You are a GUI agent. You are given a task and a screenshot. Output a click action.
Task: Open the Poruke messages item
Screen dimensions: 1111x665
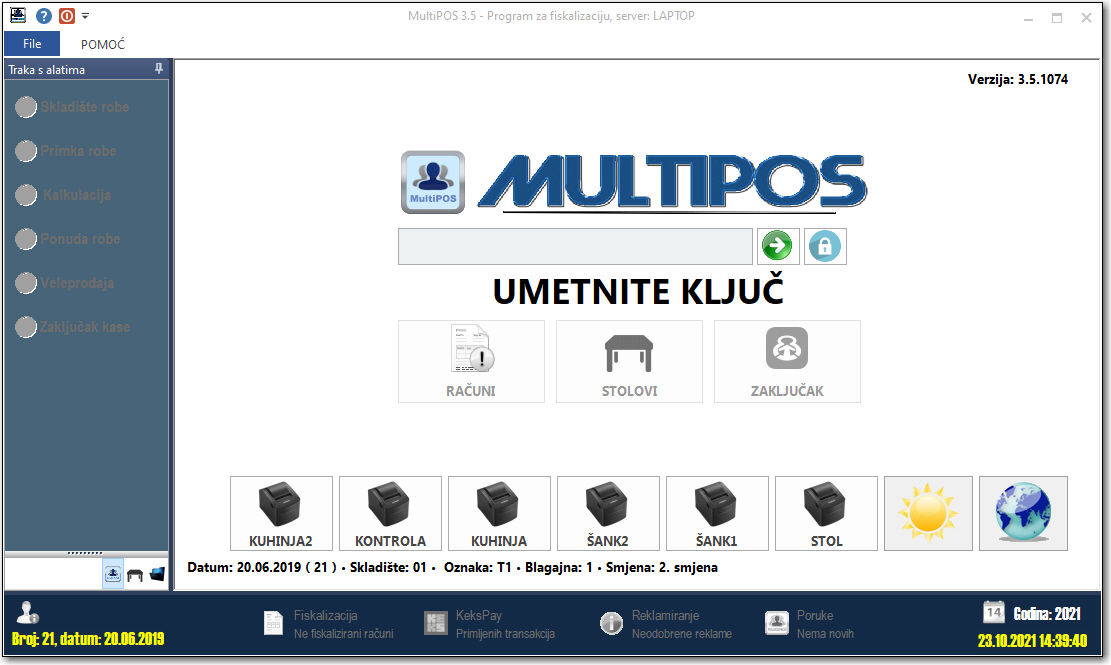tap(810, 624)
